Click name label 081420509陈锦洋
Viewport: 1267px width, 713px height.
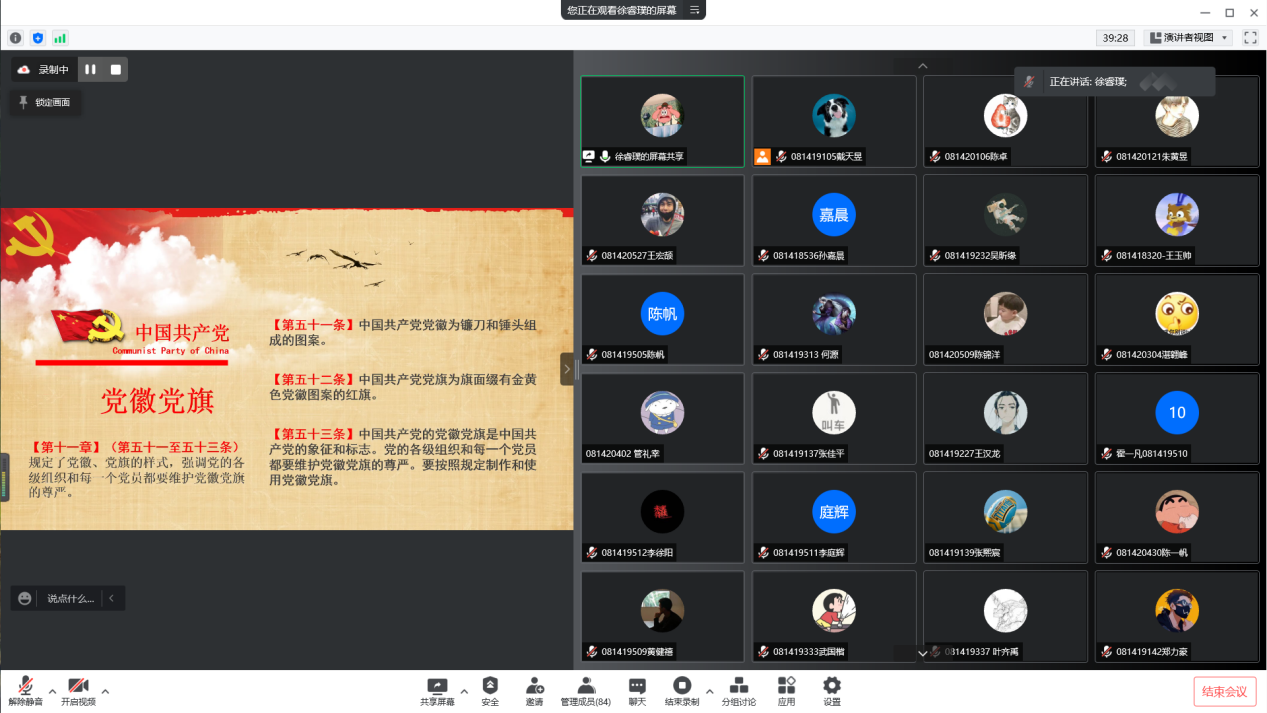point(965,355)
